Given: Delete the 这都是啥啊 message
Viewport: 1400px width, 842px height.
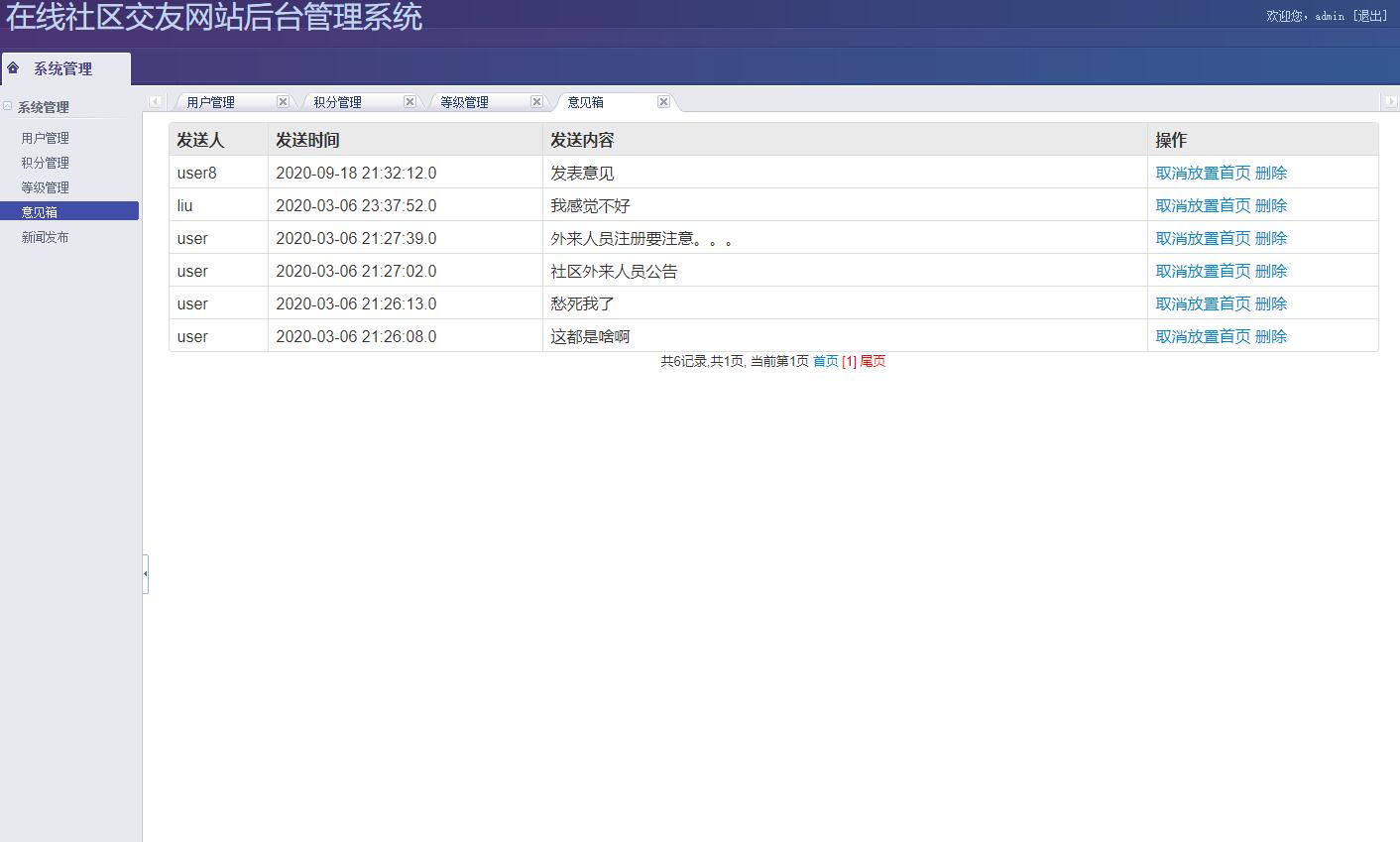Looking at the screenshot, I should (1271, 336).
